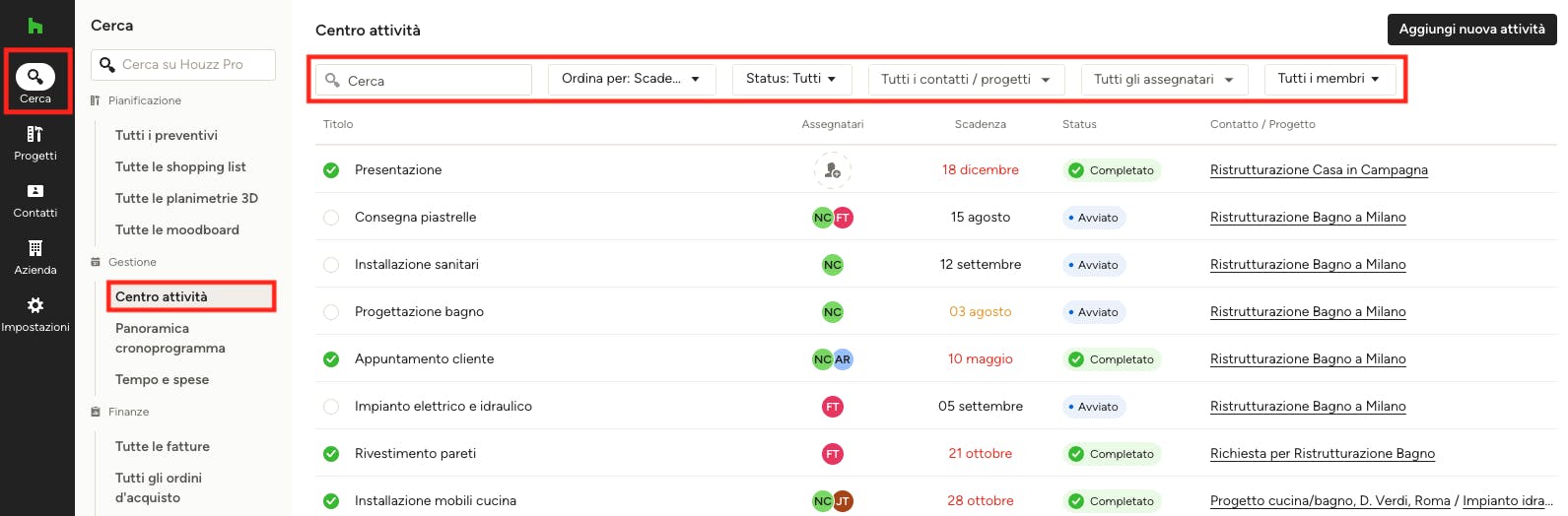
Task: Open Panoramica cronoprogramma menu item
Action: click(x=170, y=339)
